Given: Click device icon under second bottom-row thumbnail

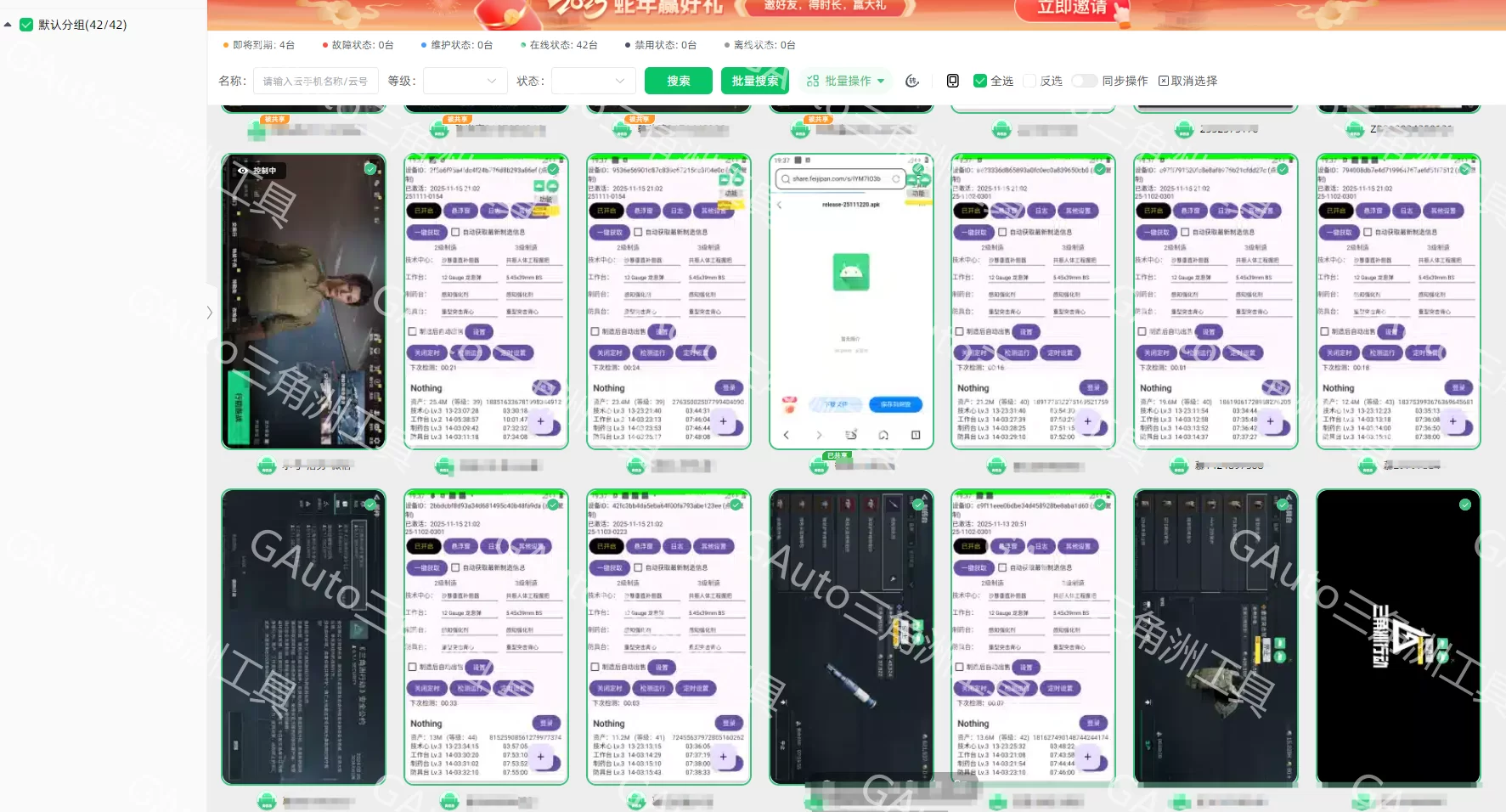Looking at the screenshot, I should 449,801.
